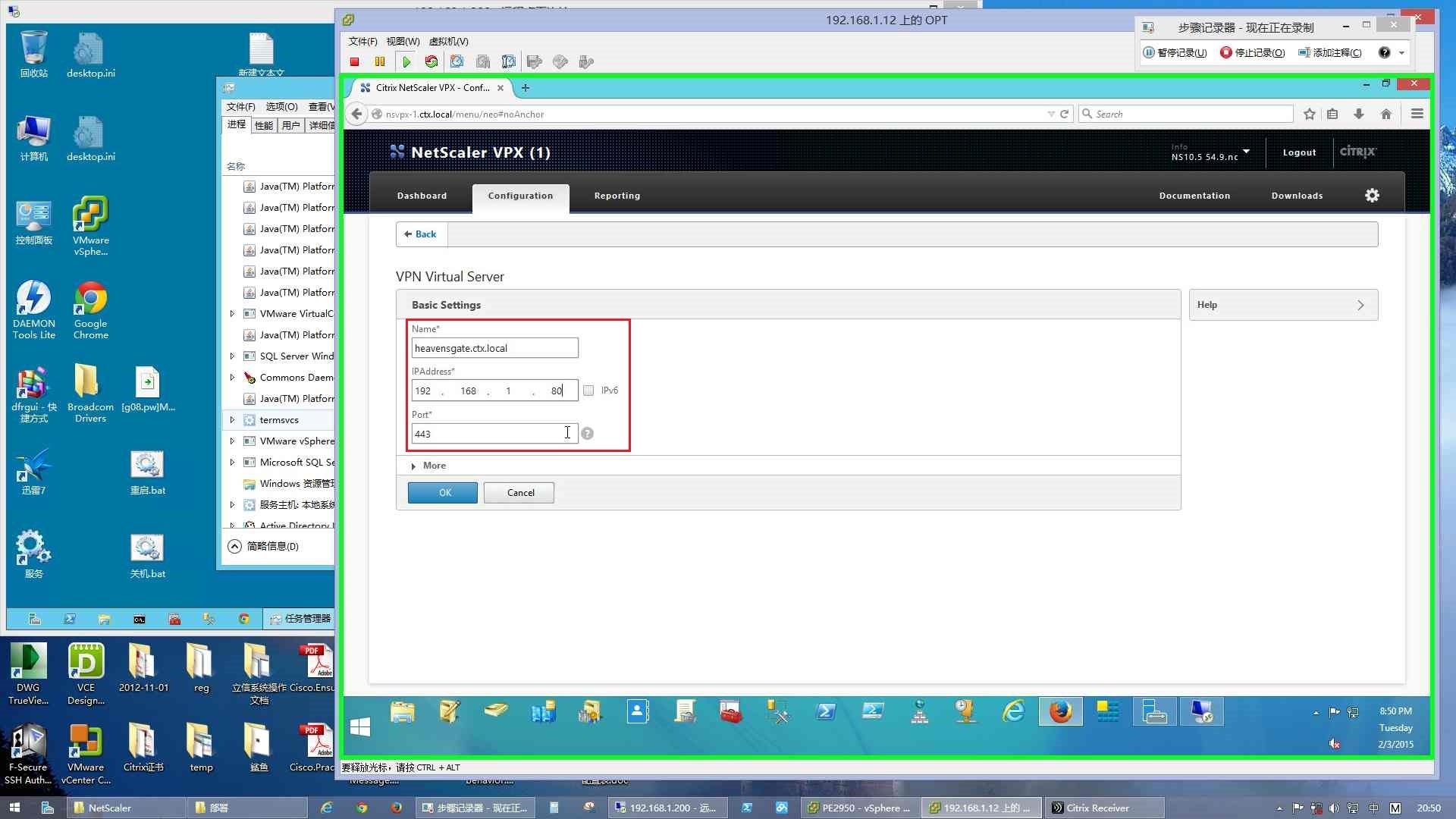Click the NetScaler settings gear icon
The height and width of the screenshot is (819, 1456).
[x=1372, y=196]
